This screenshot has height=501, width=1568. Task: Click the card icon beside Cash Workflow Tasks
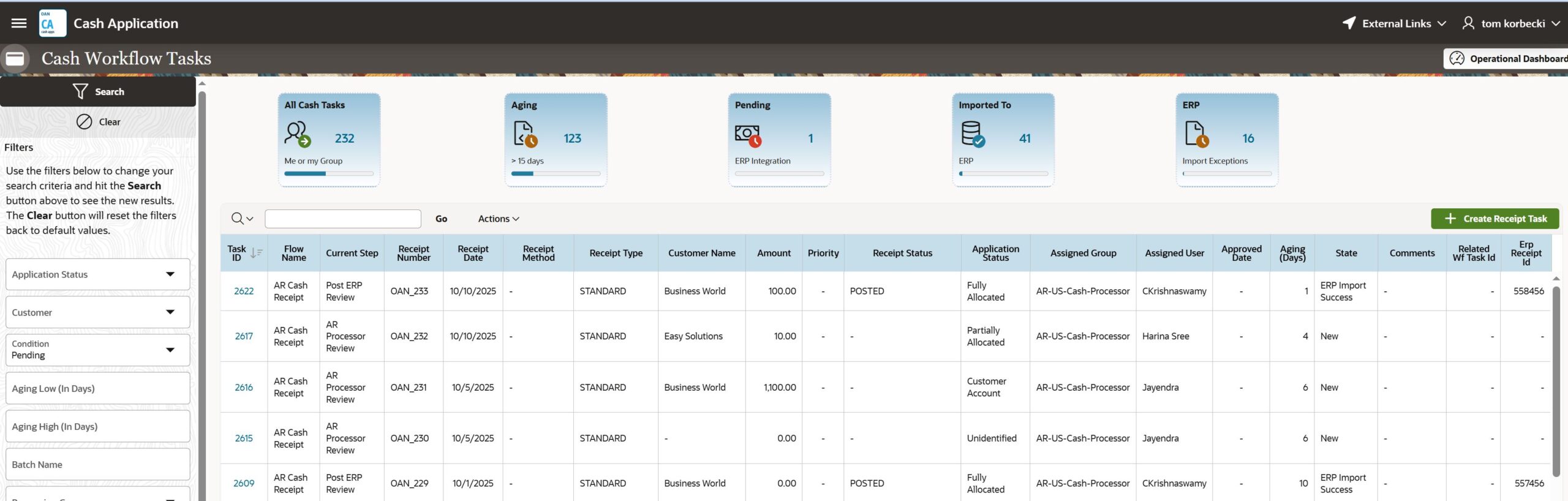click(15, 59)
